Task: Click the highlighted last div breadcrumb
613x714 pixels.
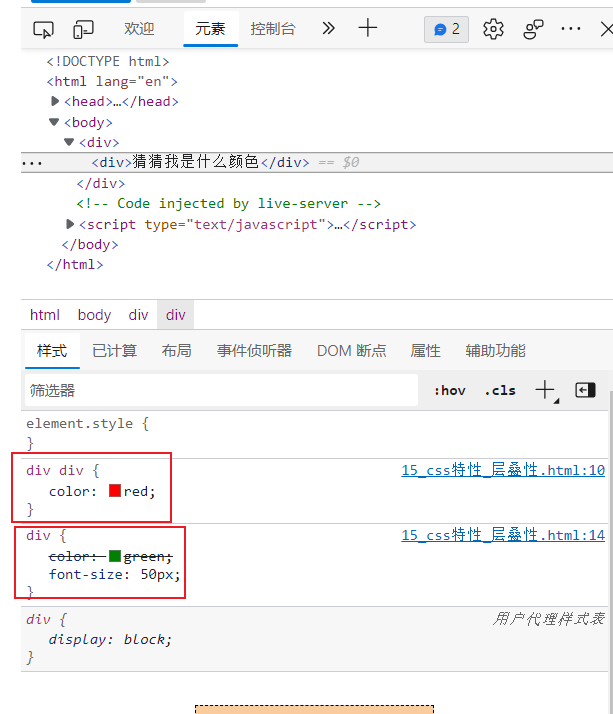Action: click(175, 315)
